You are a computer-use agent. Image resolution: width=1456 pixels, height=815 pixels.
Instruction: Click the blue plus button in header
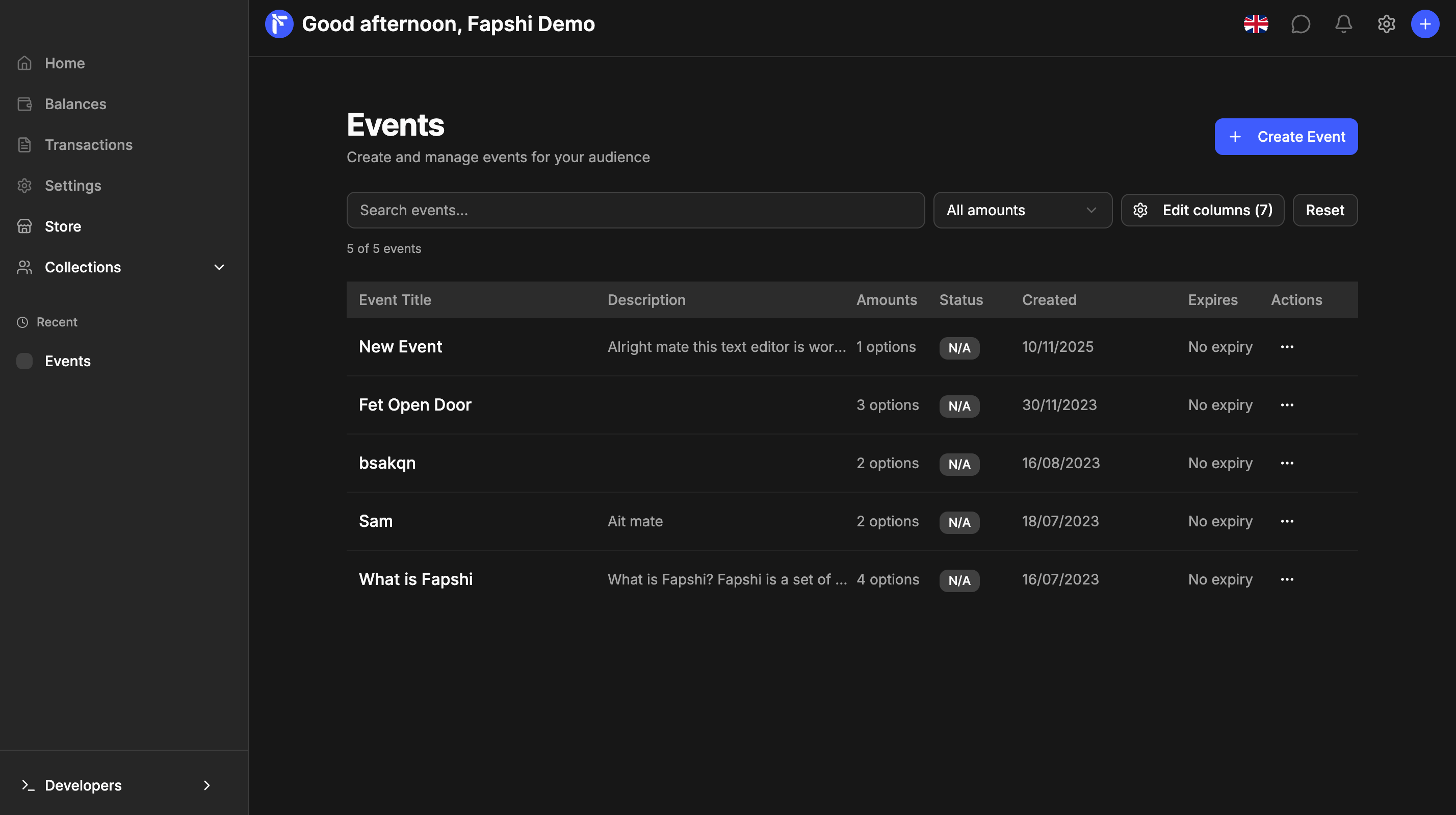coord(1425,24)
